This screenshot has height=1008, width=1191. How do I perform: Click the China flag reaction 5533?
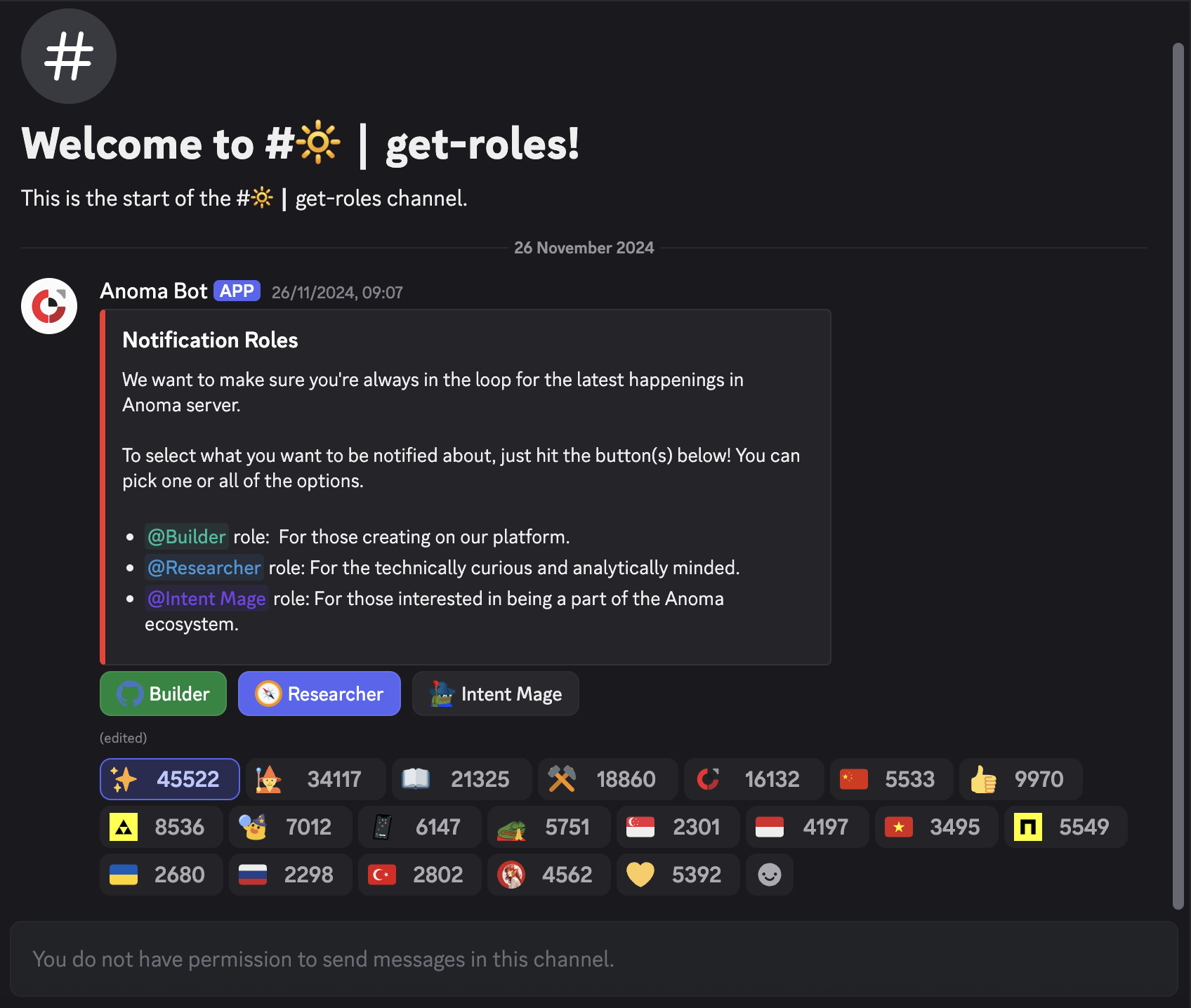891,779
